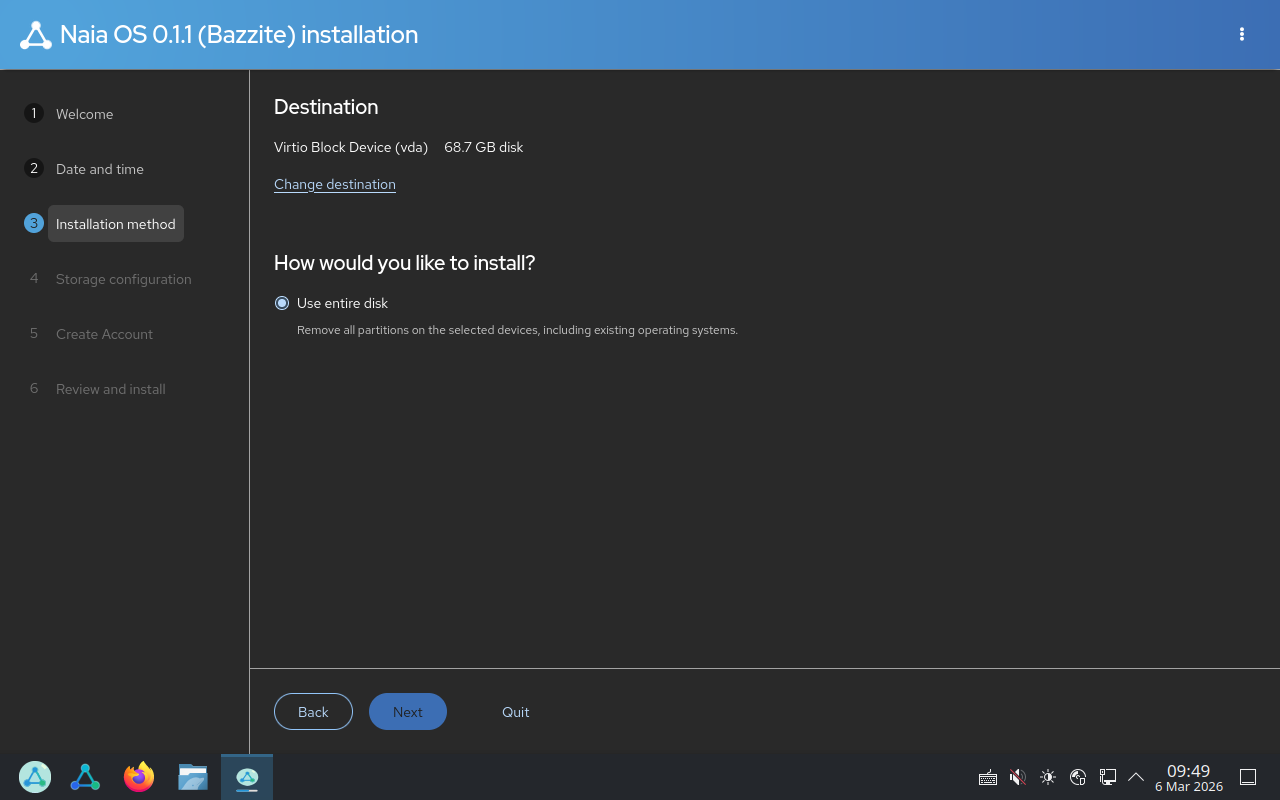Screen dimensions: 1280x800
Task: Open the Naia OS installer menu via kebab icon
Action: (1241, 34)
